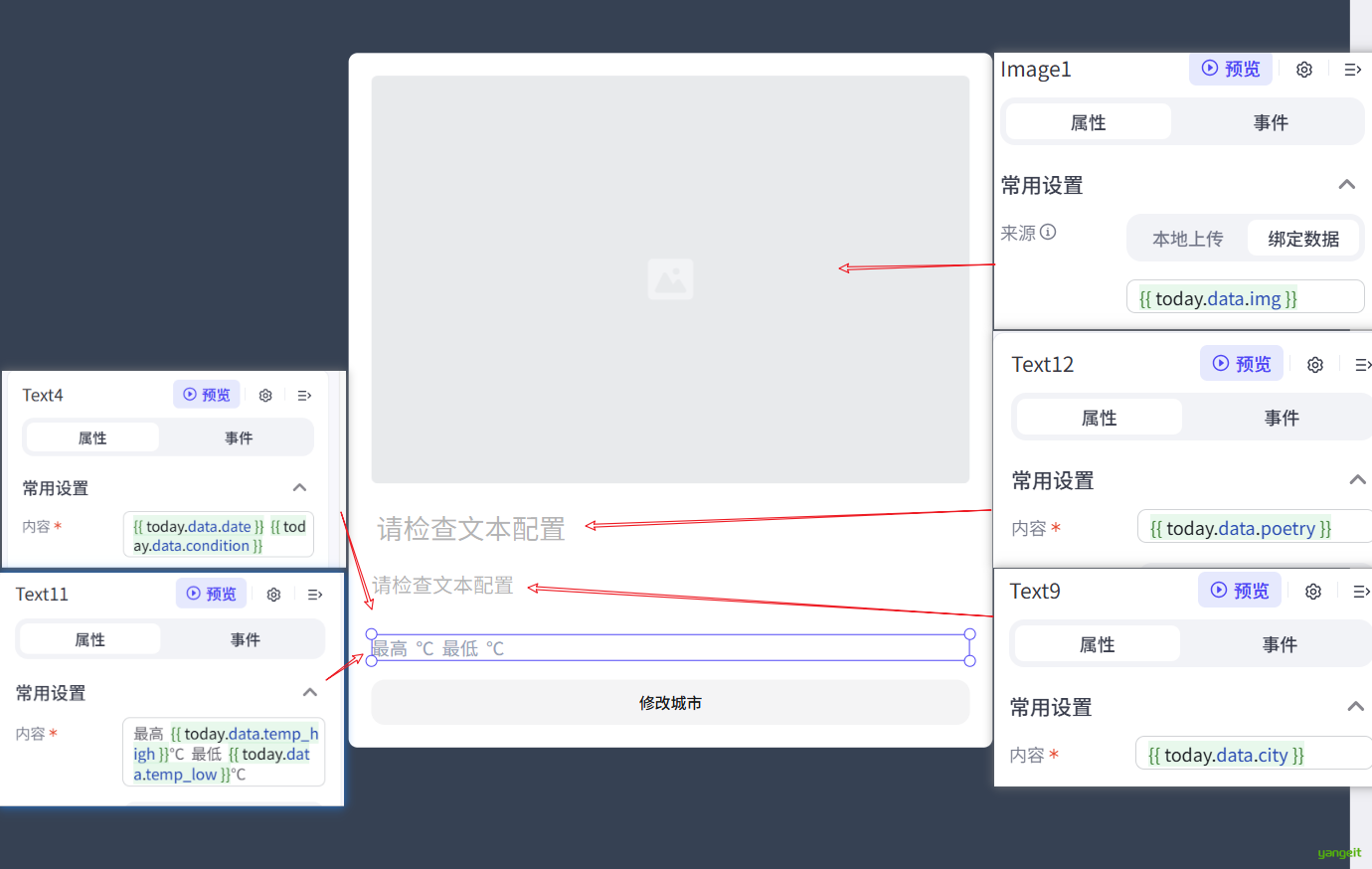
Task: Click the collapse panel icon in Text4 header
Action: point(304,396)
